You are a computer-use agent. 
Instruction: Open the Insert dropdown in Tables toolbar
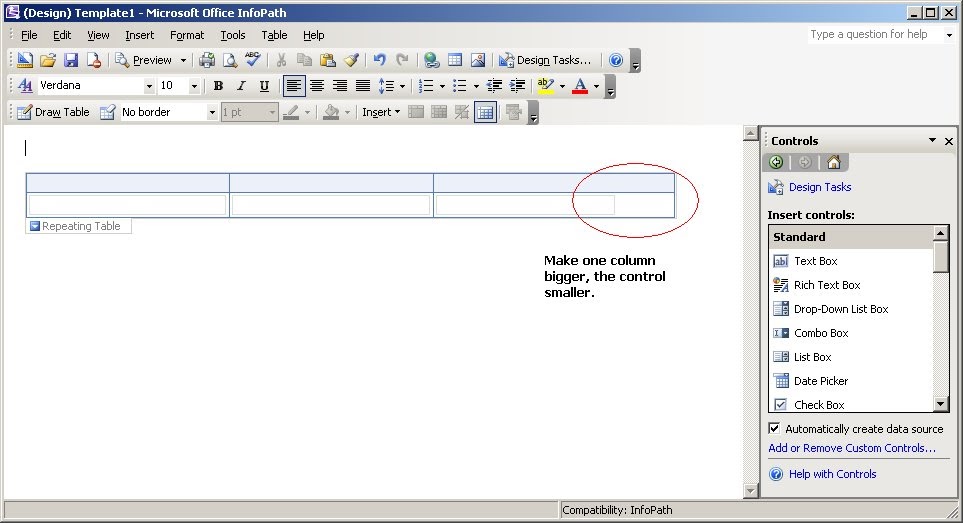click(381, 112)
